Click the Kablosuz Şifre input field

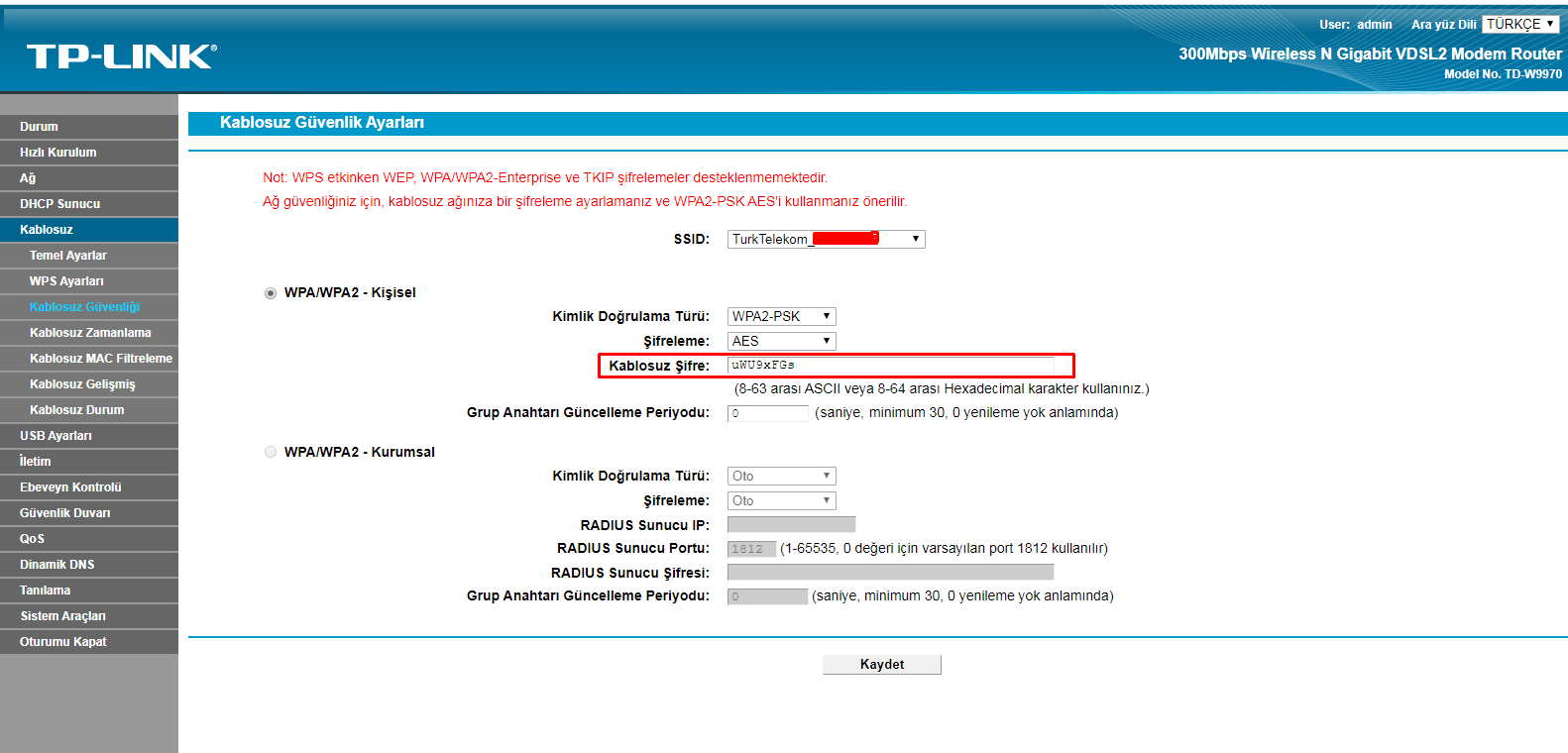coord(890,365)
